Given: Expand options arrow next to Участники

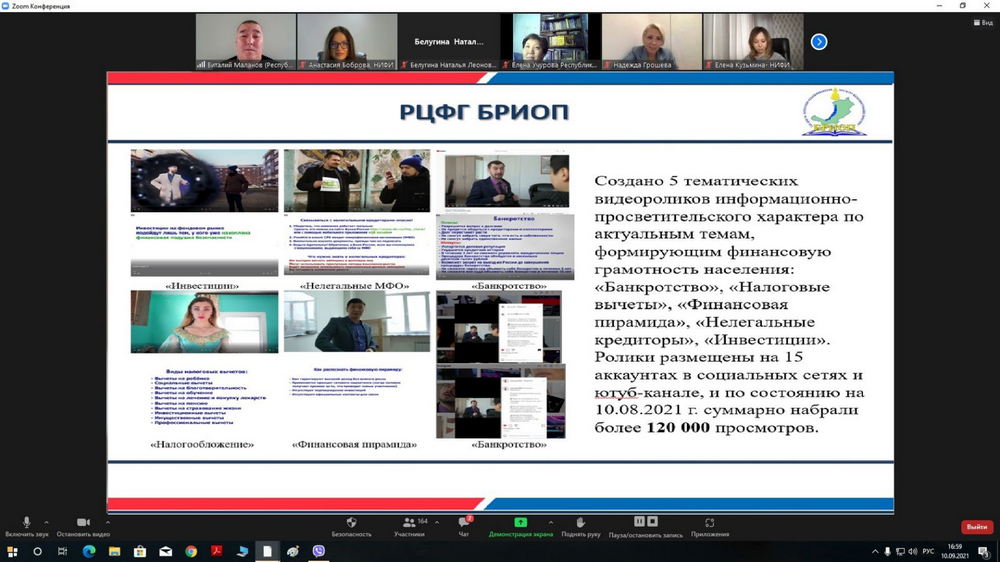Looking at the screenshot, I should [437, 522].
